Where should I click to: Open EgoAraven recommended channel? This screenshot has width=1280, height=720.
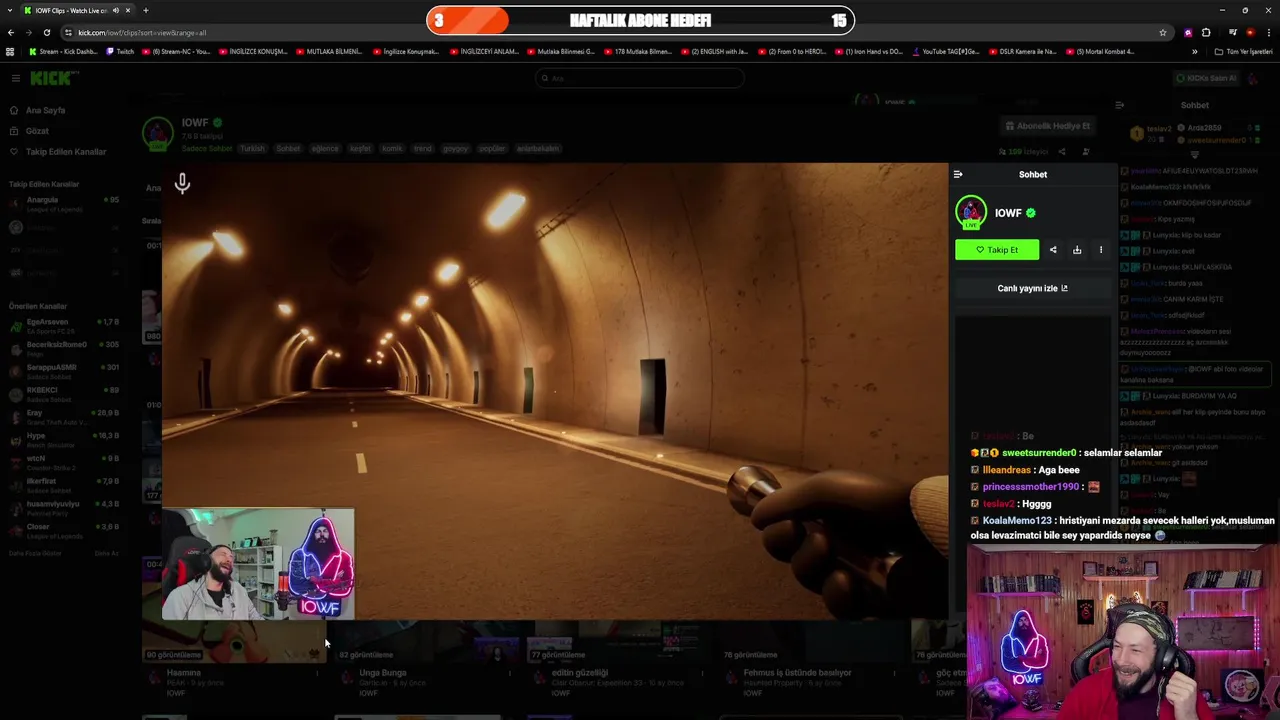[x=64, y=326]
